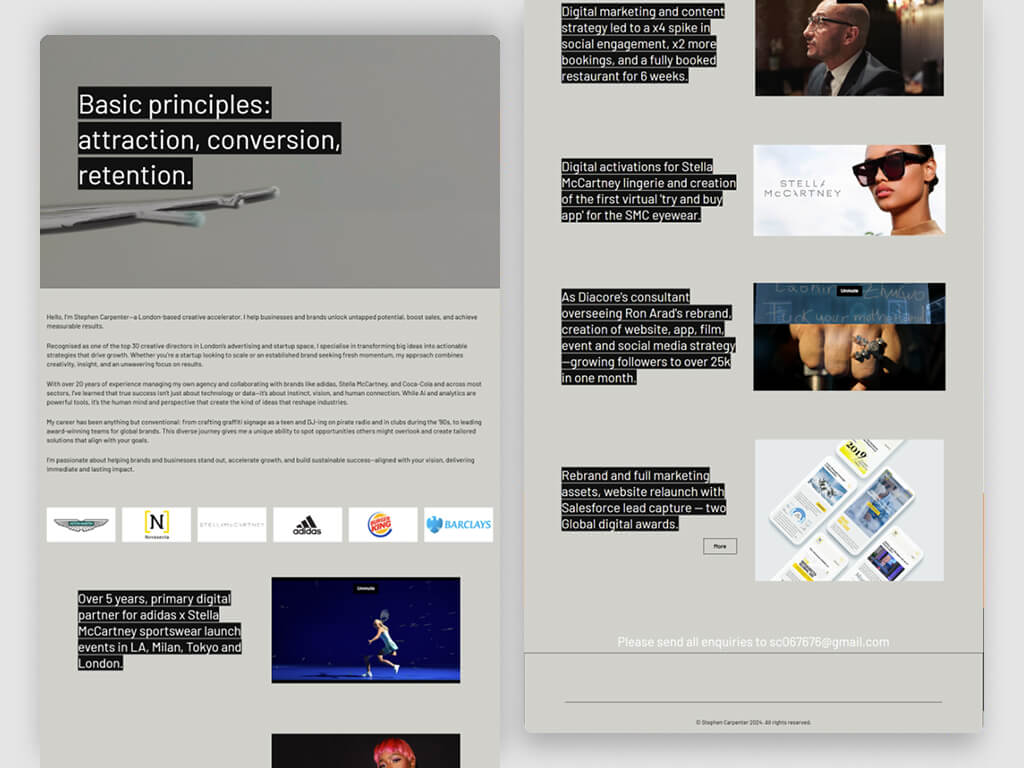This screenshot has height=768, width=1024.
Task: Open the adidas three-stripe logo
Action: pos(307,524)
